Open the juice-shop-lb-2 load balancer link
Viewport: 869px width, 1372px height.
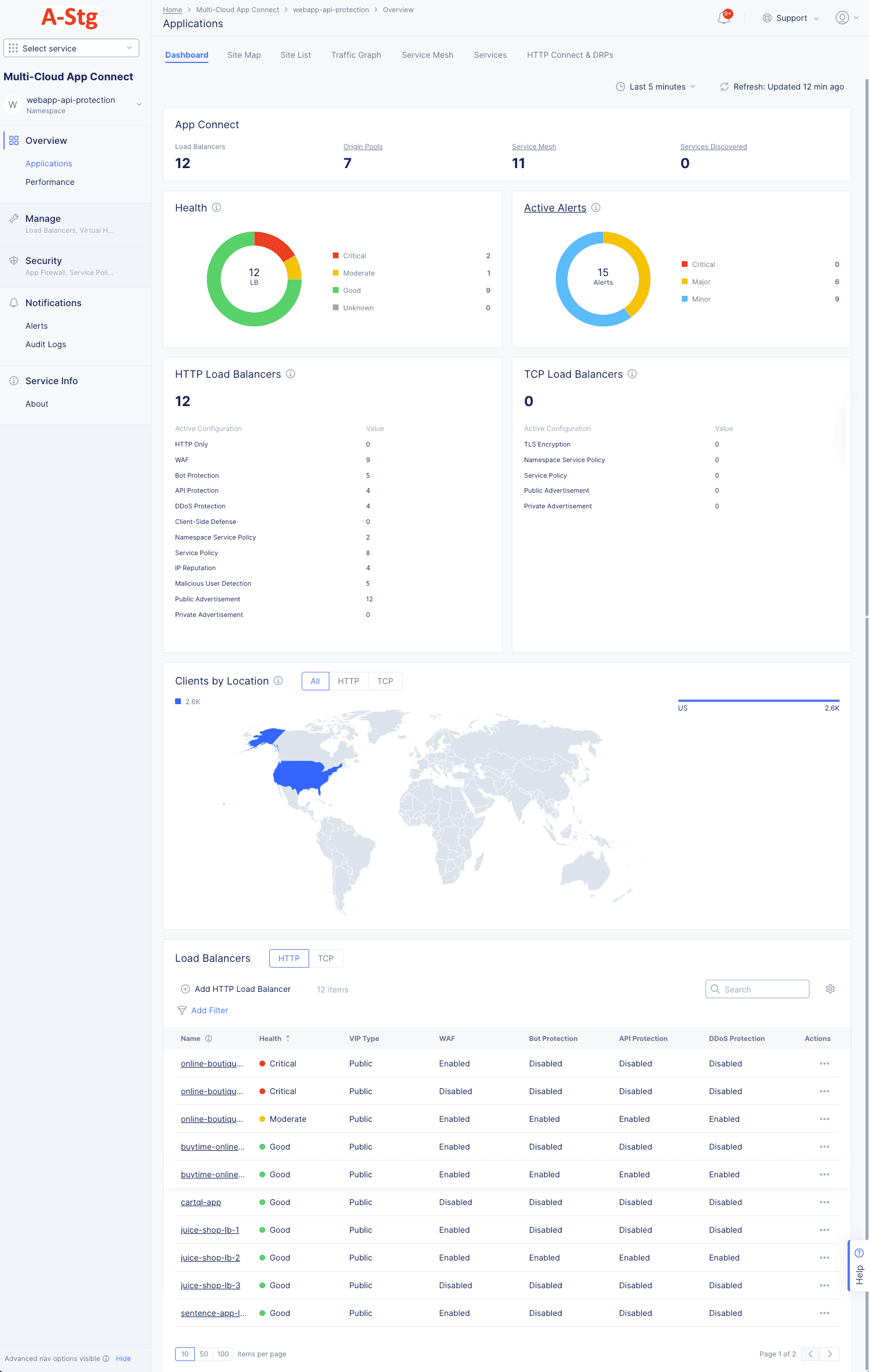[x=210, y=1258]
